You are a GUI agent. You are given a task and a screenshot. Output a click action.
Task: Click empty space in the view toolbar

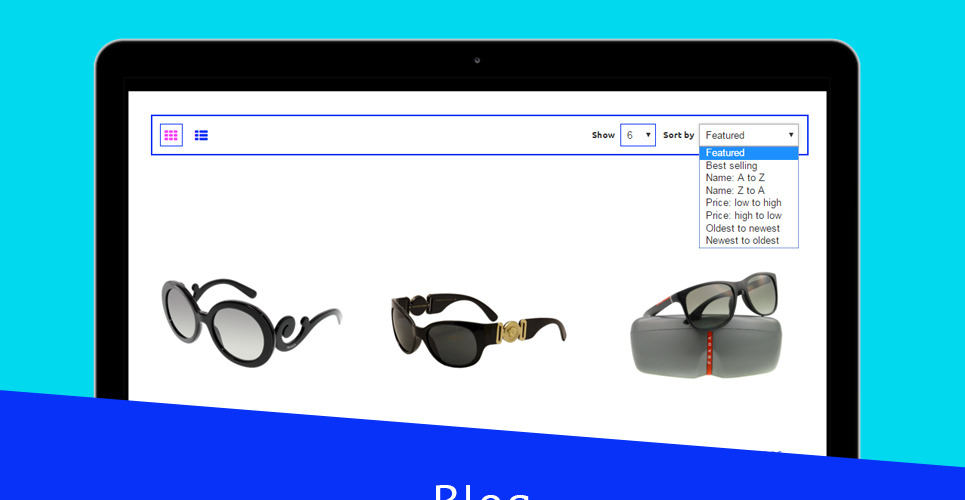pos(400,135)
